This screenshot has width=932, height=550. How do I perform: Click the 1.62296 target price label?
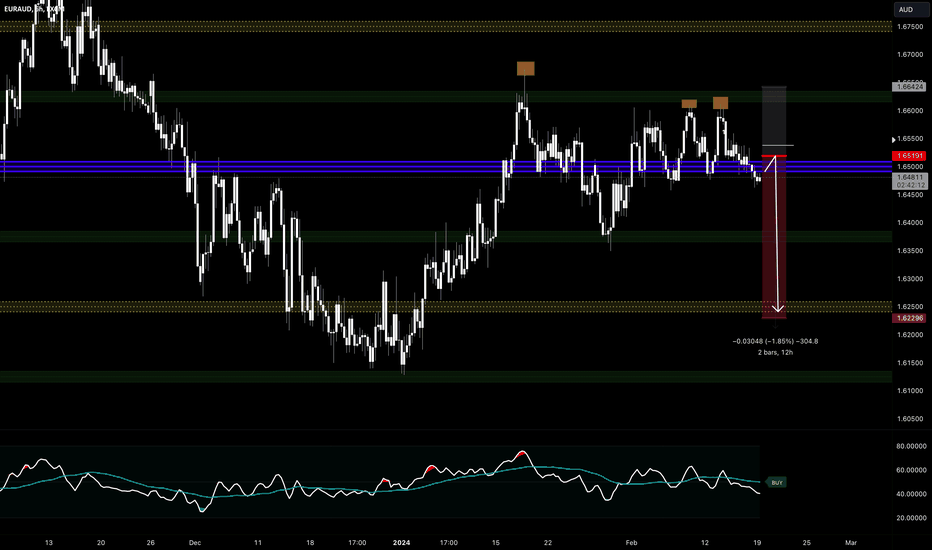(x=909, y=318)
